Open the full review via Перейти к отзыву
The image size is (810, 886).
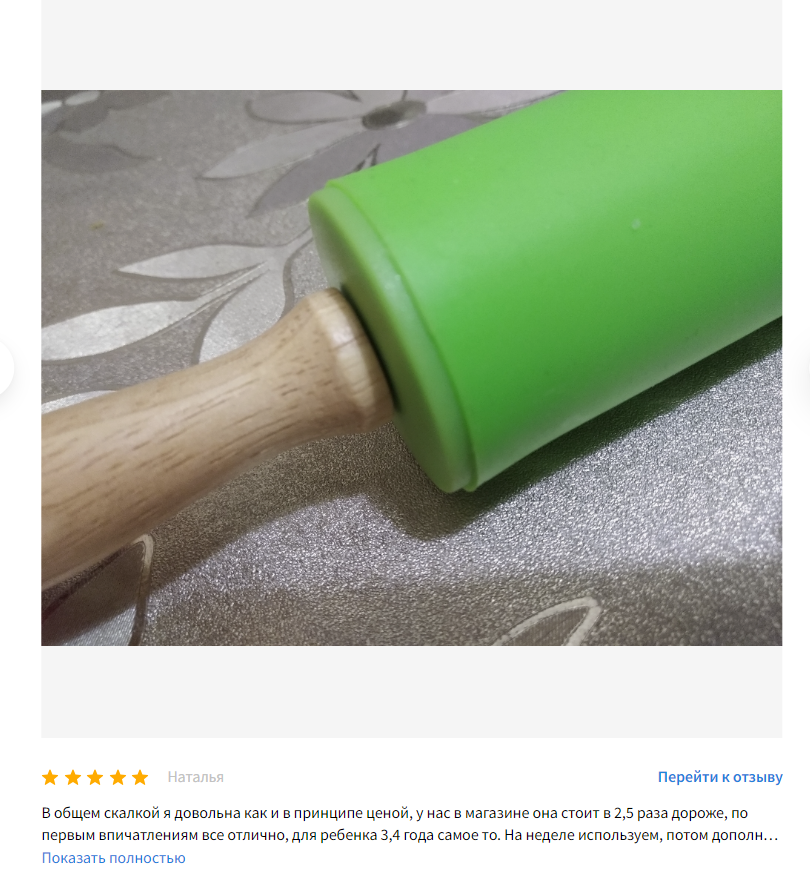click(x=720, y=777)
